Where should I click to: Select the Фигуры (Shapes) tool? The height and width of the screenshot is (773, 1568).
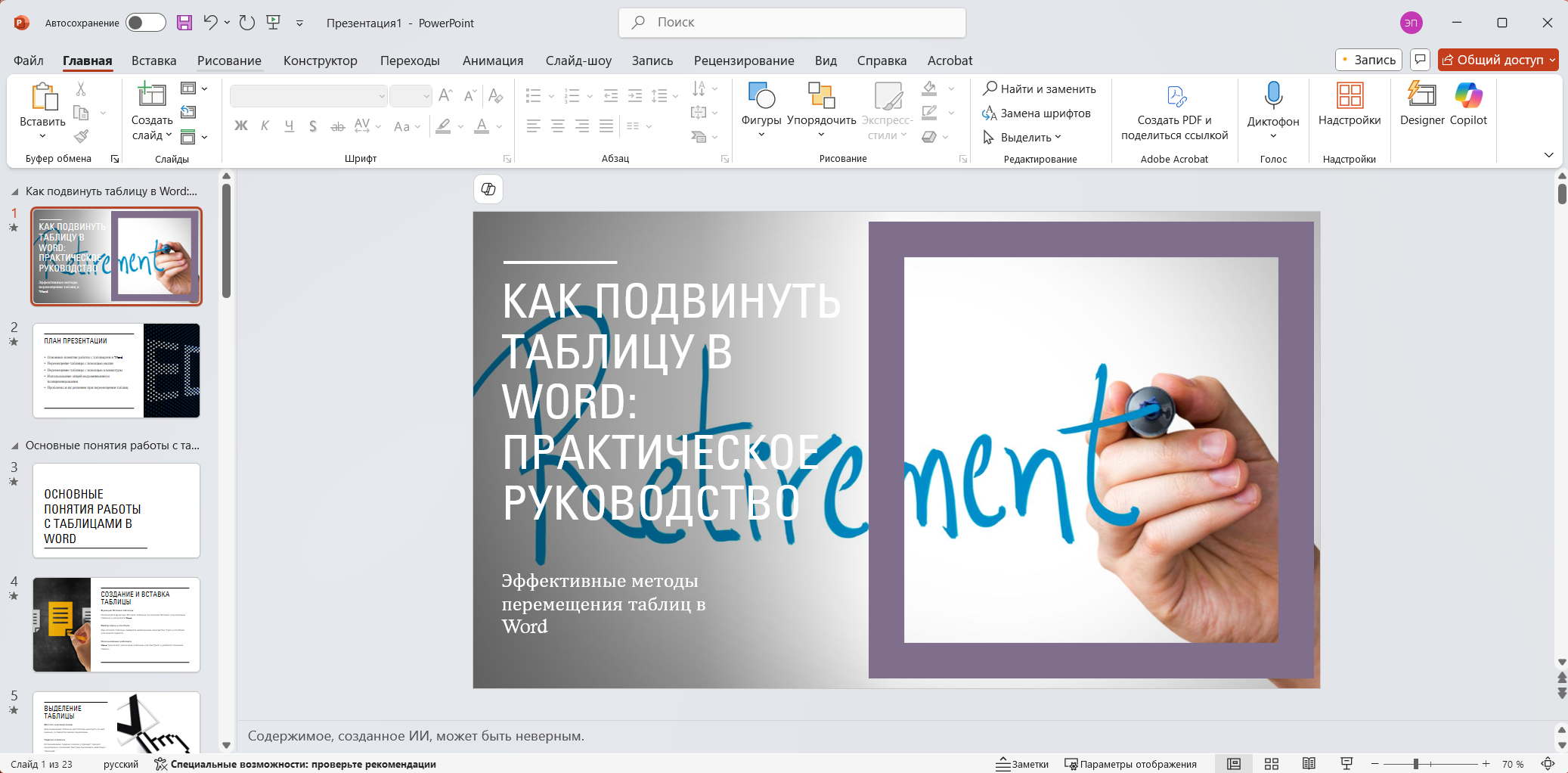762,106
